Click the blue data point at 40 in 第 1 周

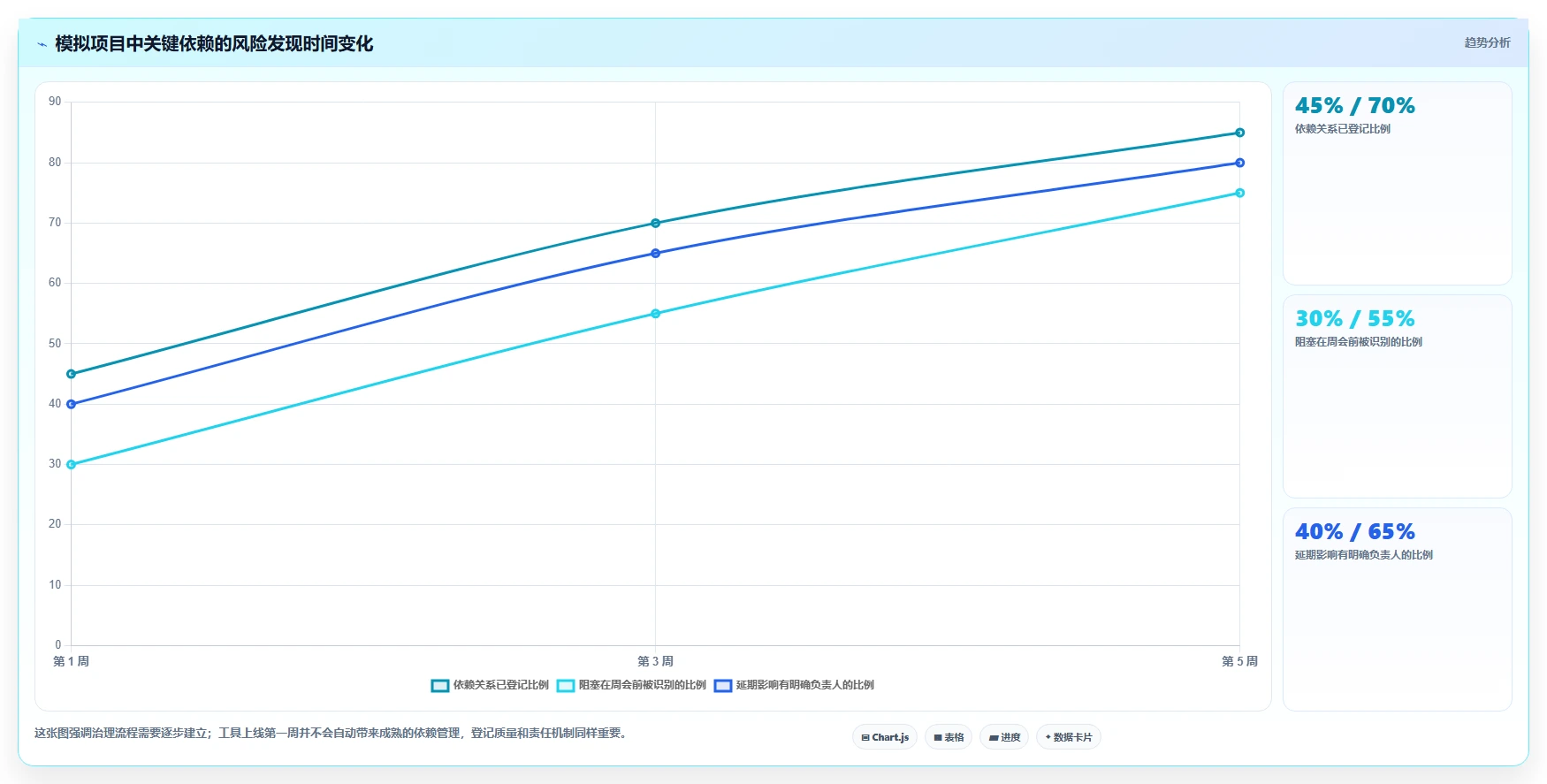(x=72, y=404)
